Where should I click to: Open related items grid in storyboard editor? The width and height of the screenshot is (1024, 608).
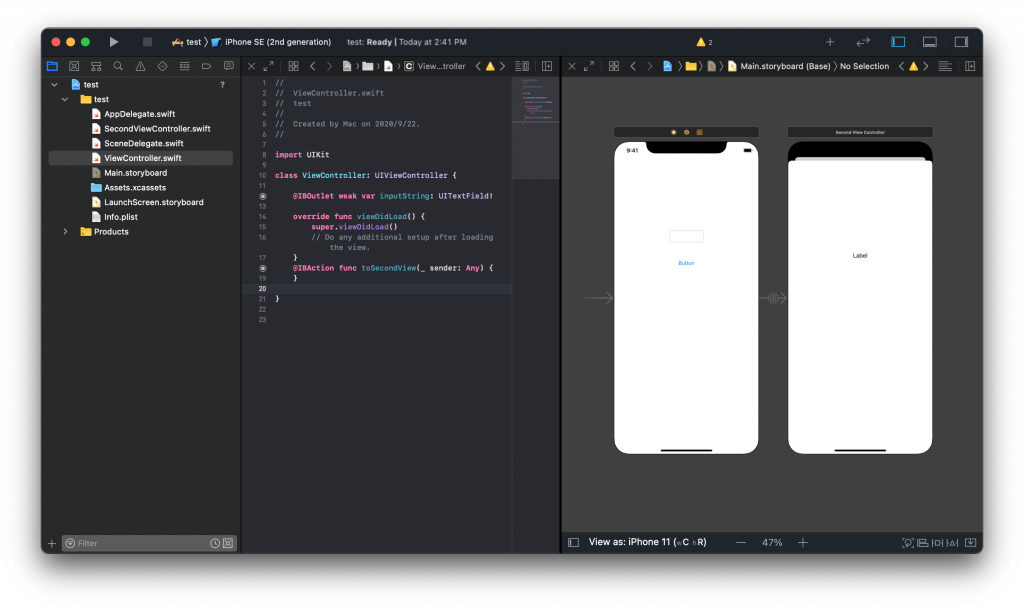coord(614,66)
